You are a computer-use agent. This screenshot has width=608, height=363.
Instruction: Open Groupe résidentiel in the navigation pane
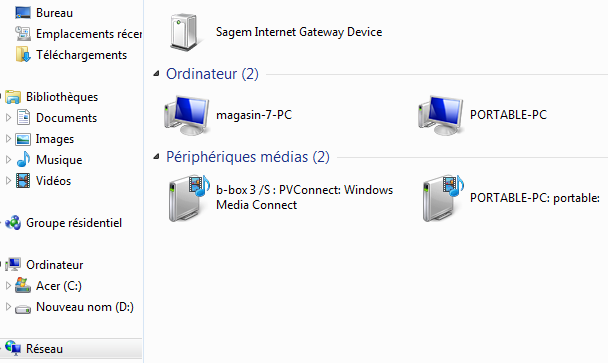click(74, 223)
